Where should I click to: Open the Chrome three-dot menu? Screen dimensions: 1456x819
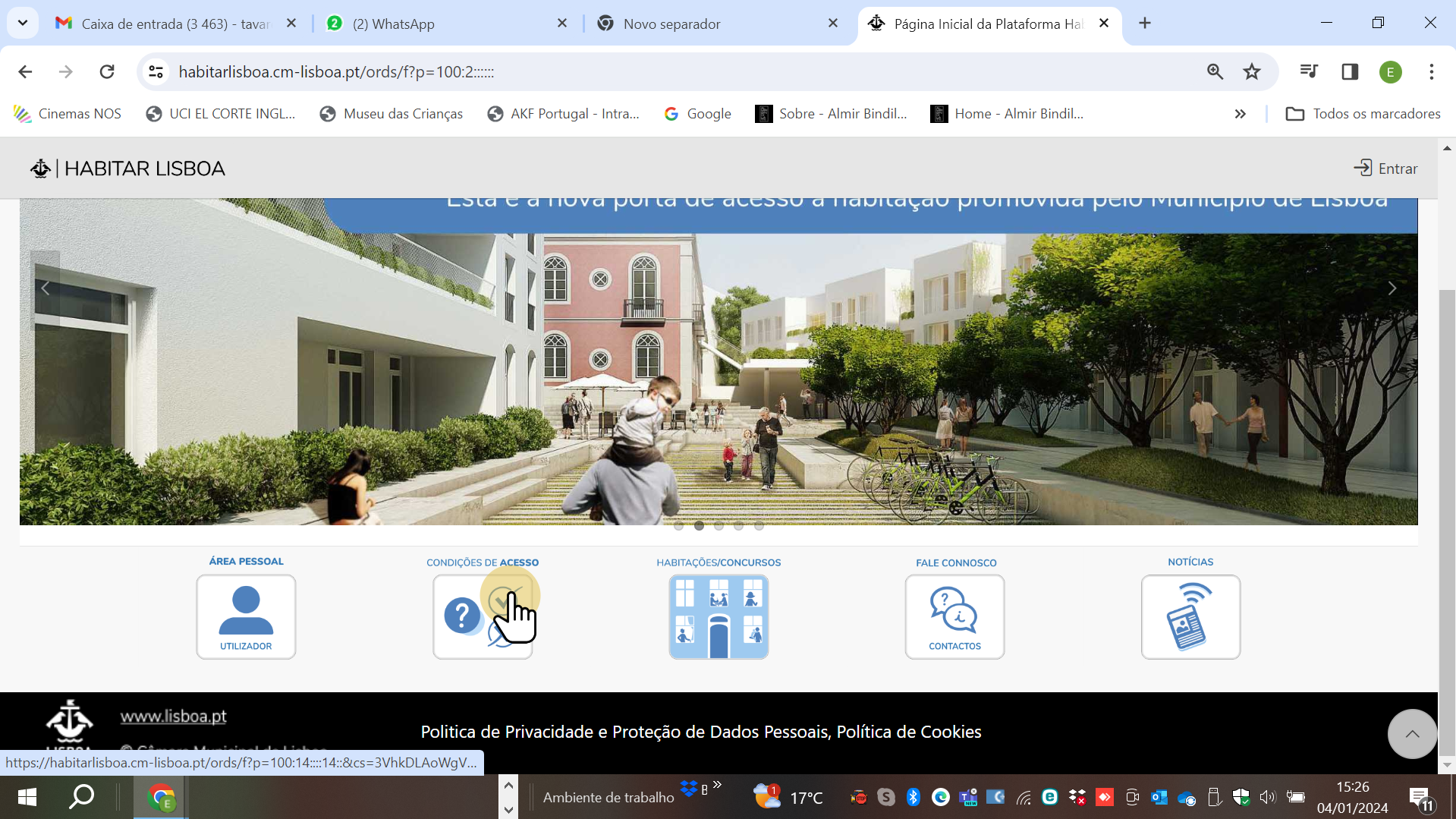pos(1431,71)
